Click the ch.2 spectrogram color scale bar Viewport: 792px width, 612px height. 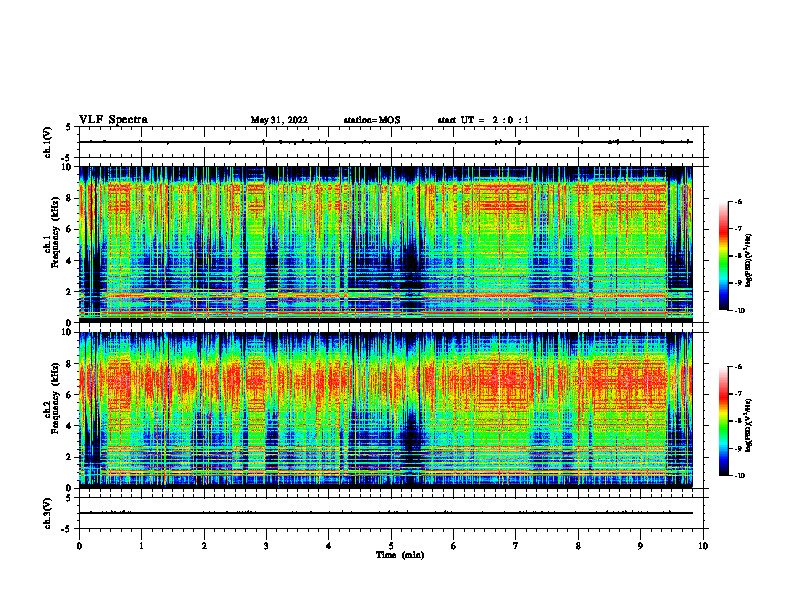coord(724,421)
